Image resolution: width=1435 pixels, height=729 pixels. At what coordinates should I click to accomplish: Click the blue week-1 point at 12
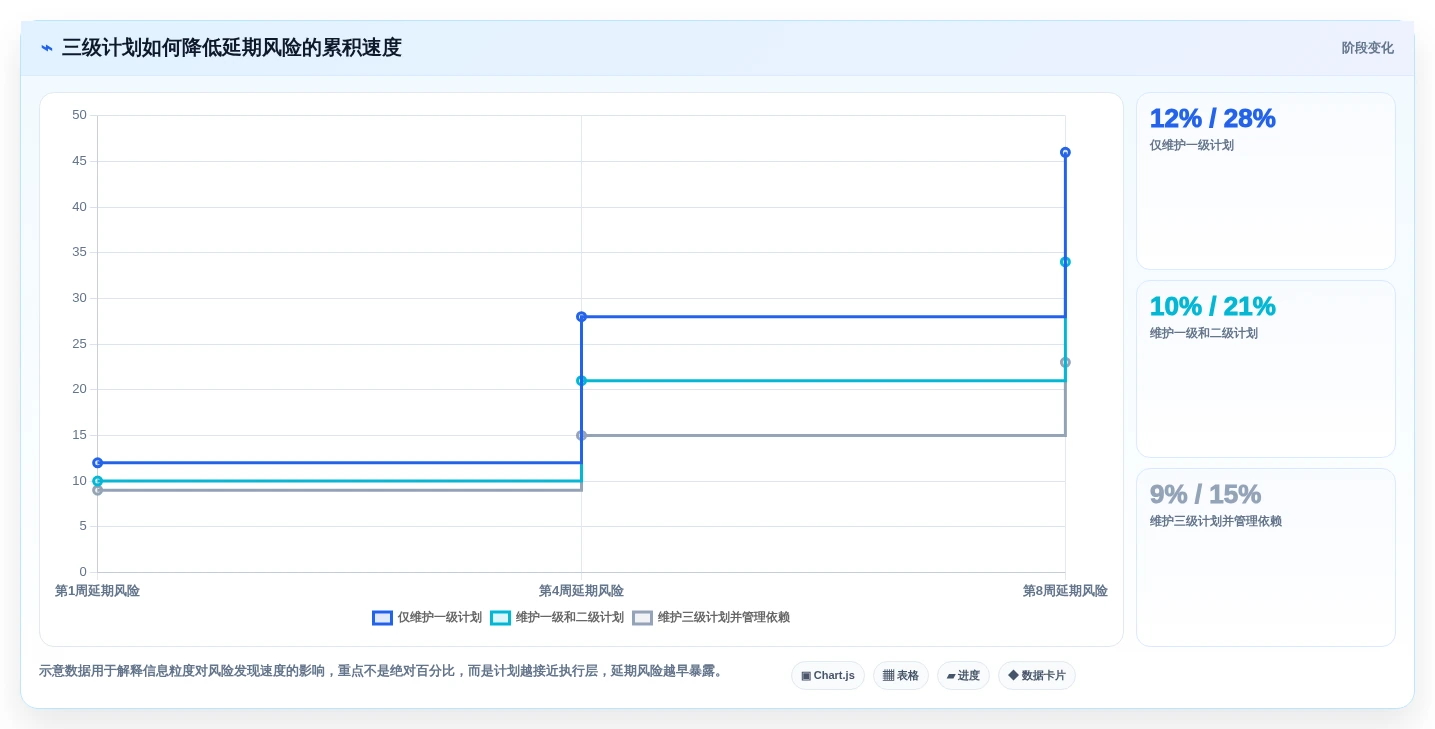point(97,462)
